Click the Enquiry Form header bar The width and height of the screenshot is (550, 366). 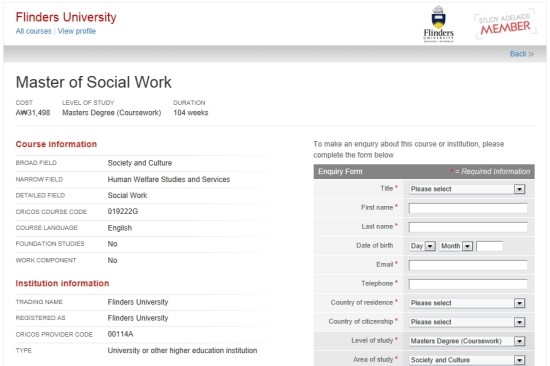point(424,172)
